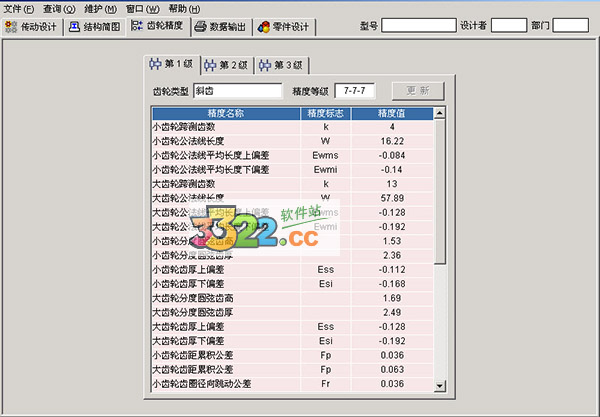The image size is (600, 417).
Task: Click the 齿轮精度 toolbar icon
Action: [137, 26]
